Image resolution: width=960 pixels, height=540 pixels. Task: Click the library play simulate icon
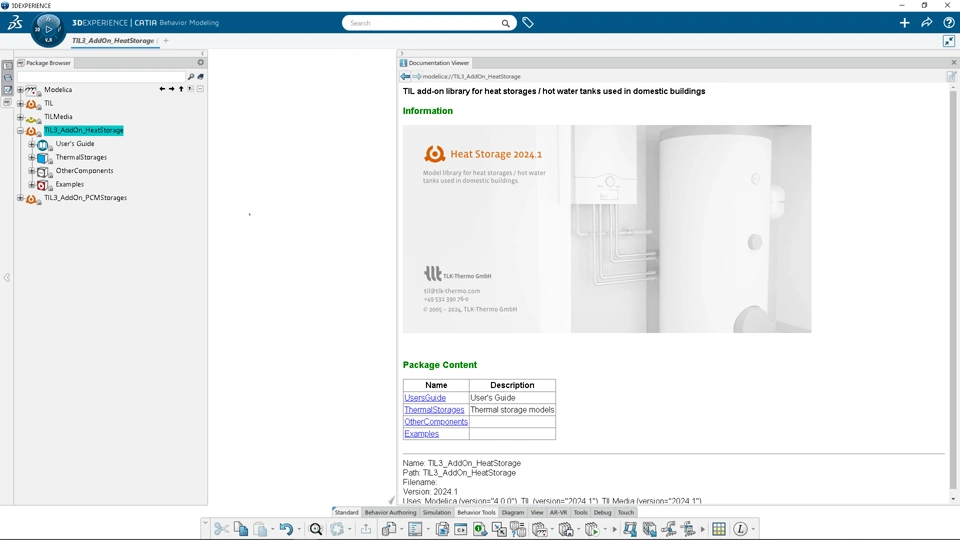pos(592,529)
